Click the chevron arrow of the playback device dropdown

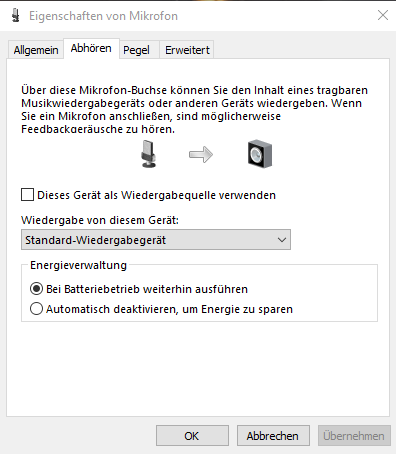pos(282,240)
